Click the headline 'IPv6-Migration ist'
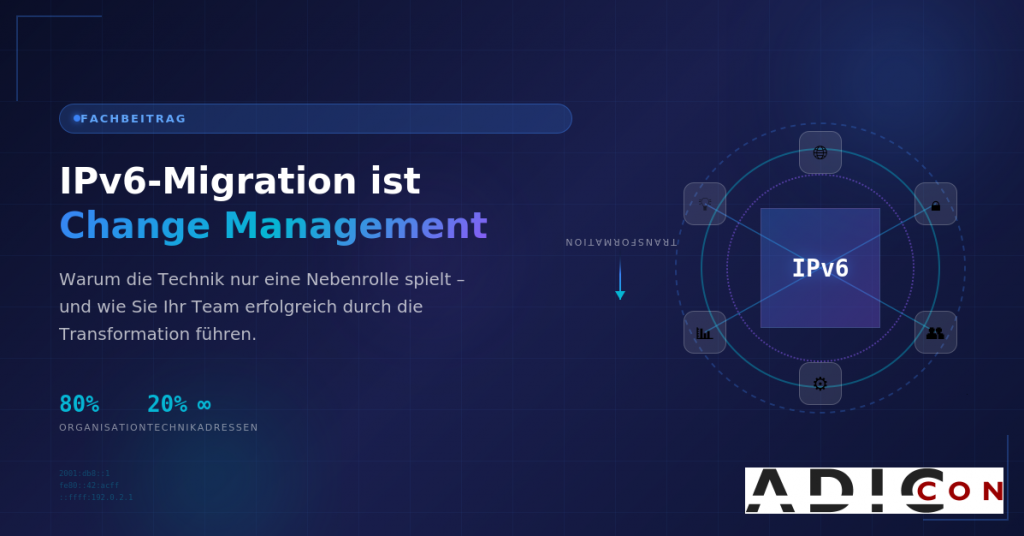 [x=240, y=181]
